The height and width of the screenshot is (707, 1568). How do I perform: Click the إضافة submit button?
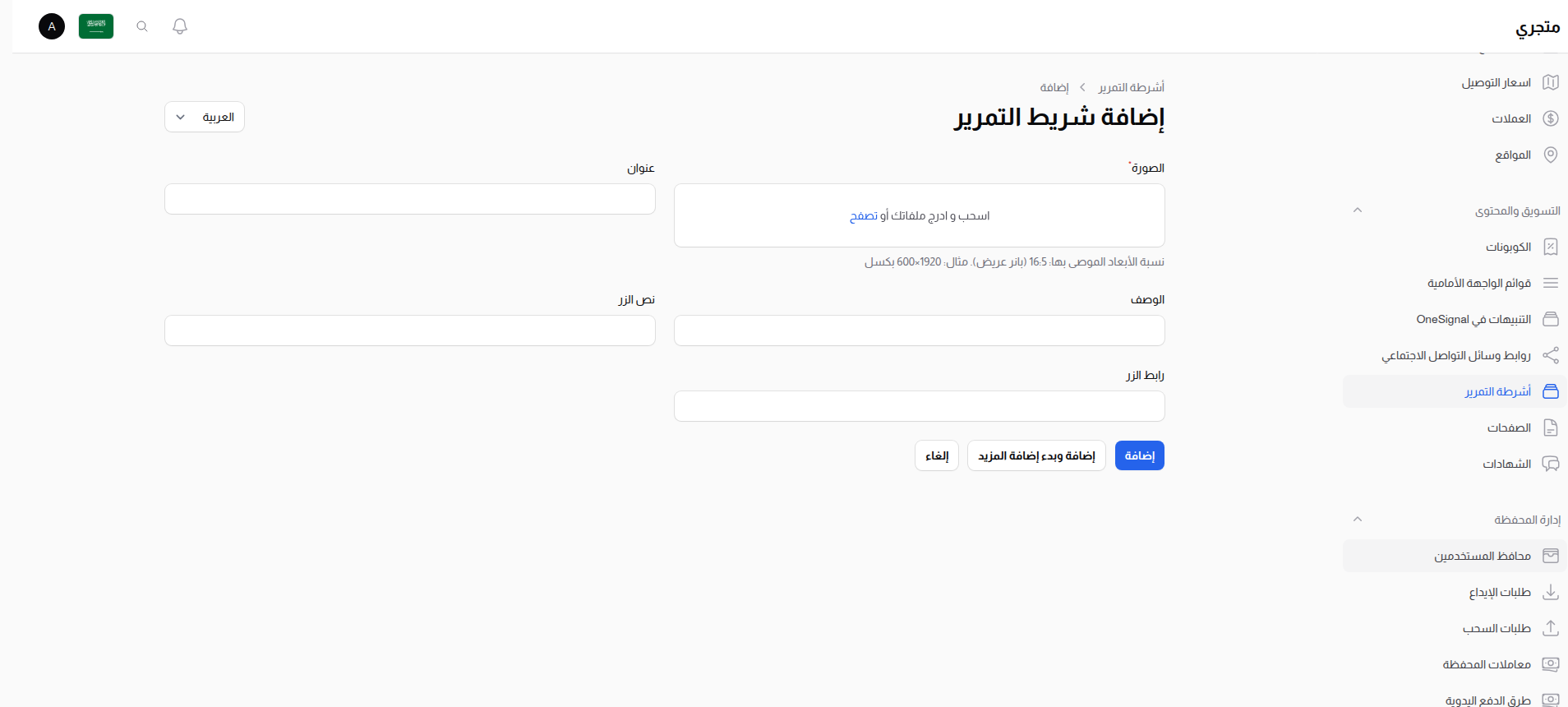coord(1139,455)
